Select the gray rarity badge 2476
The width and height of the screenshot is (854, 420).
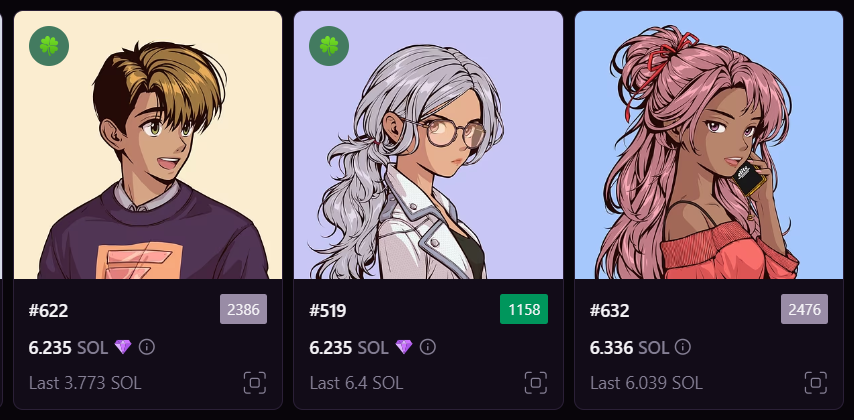coord(804,309)
